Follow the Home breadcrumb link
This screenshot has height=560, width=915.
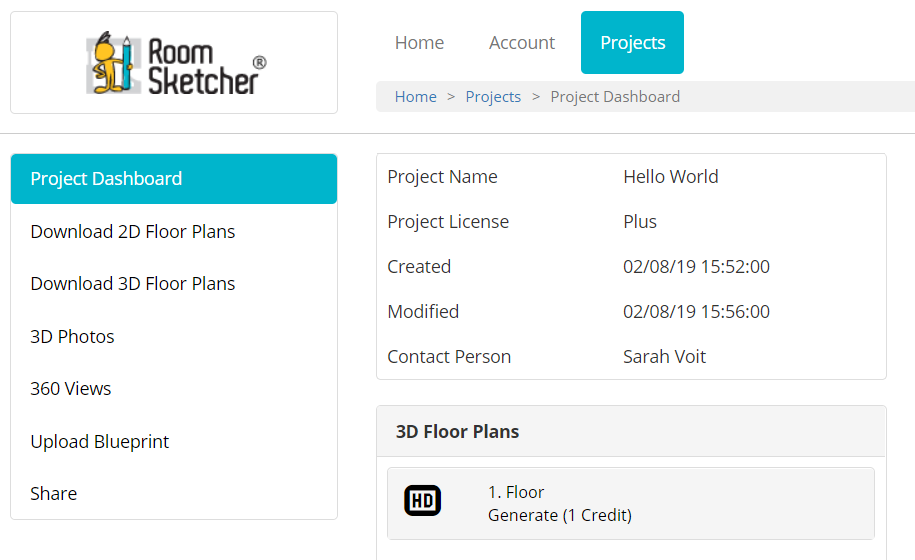415,97
